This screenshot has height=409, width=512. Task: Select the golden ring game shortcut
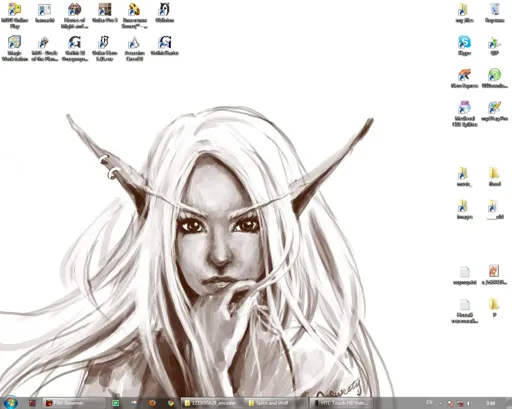tap(134, 16)
